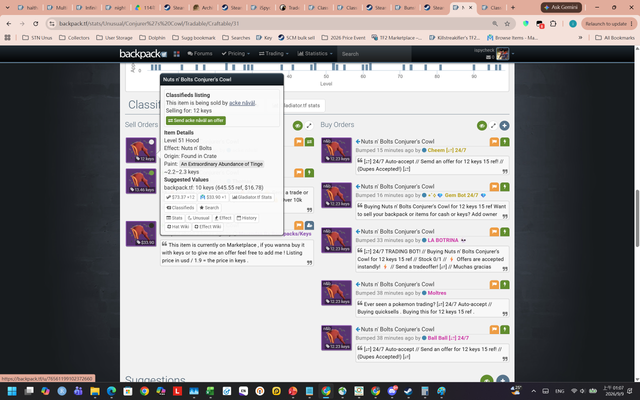
Task: Select Cheem's buy order item thumbnail
Action: [336, 150]
